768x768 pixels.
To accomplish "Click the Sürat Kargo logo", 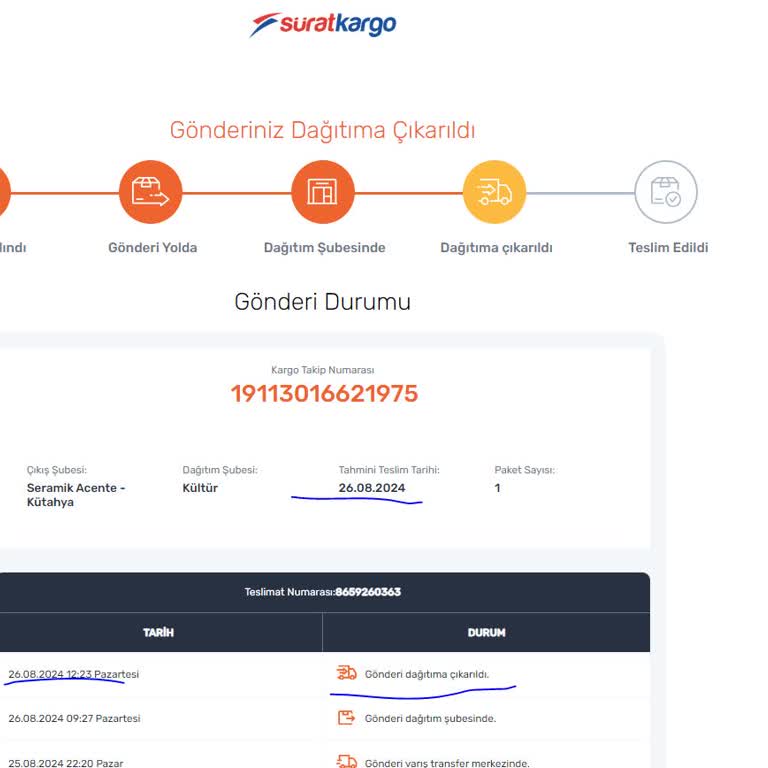I will [323, 24].
